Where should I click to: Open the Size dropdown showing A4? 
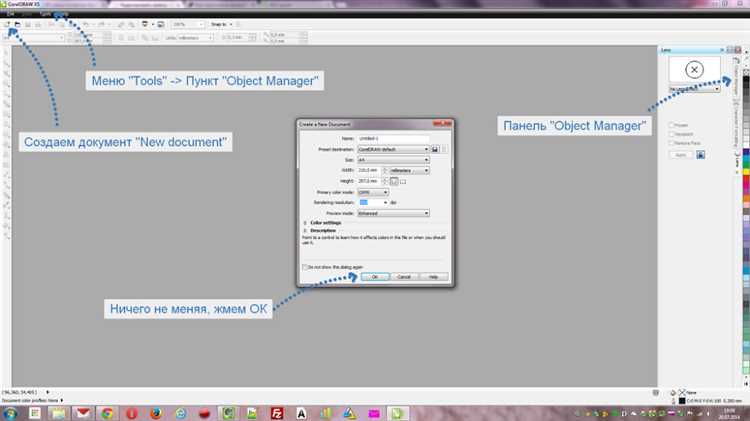pyautogui.click(x=393, y=160)
